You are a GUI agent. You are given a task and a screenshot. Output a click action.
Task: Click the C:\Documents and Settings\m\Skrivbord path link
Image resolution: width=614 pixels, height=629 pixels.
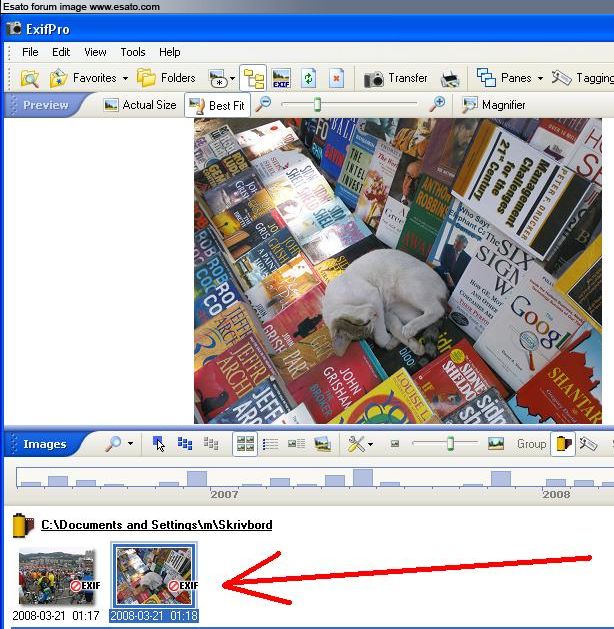[x=157, y=525]
